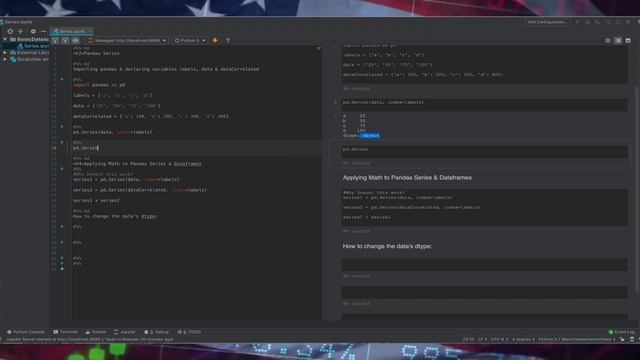Open the Managed Jupyter server dropdown
Image resolution: width=640 pixels, height=360 pixels.
(127, 40)
